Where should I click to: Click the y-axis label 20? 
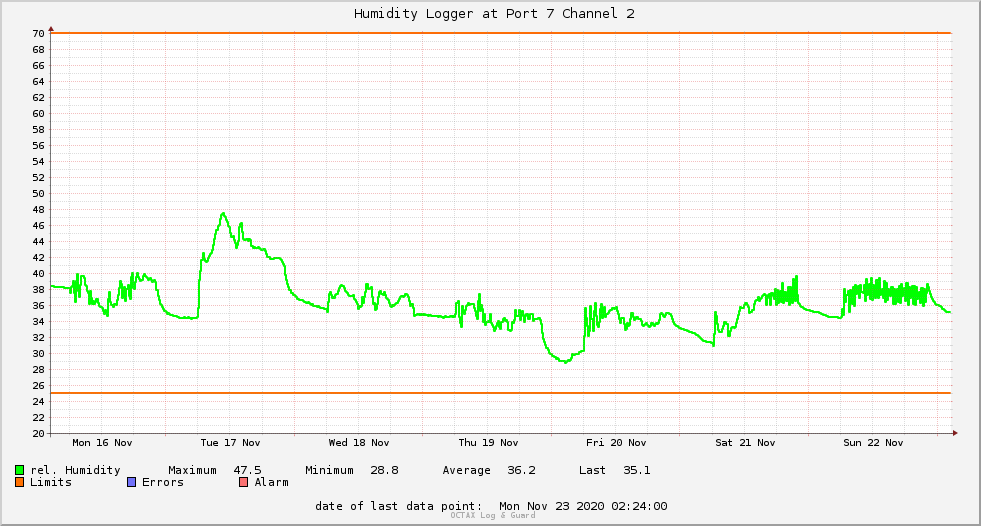[x=39, y=433]
